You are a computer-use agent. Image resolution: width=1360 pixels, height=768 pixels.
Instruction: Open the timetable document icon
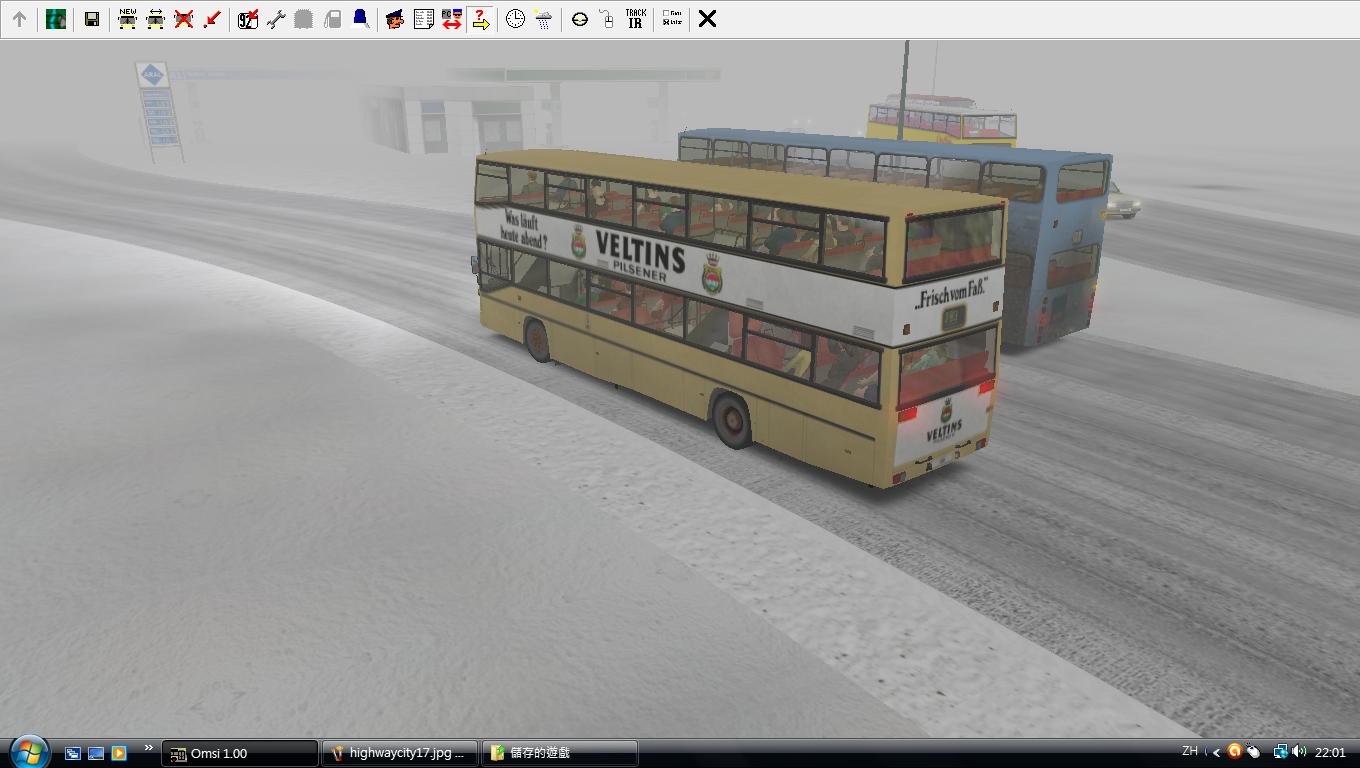point(423,19)
